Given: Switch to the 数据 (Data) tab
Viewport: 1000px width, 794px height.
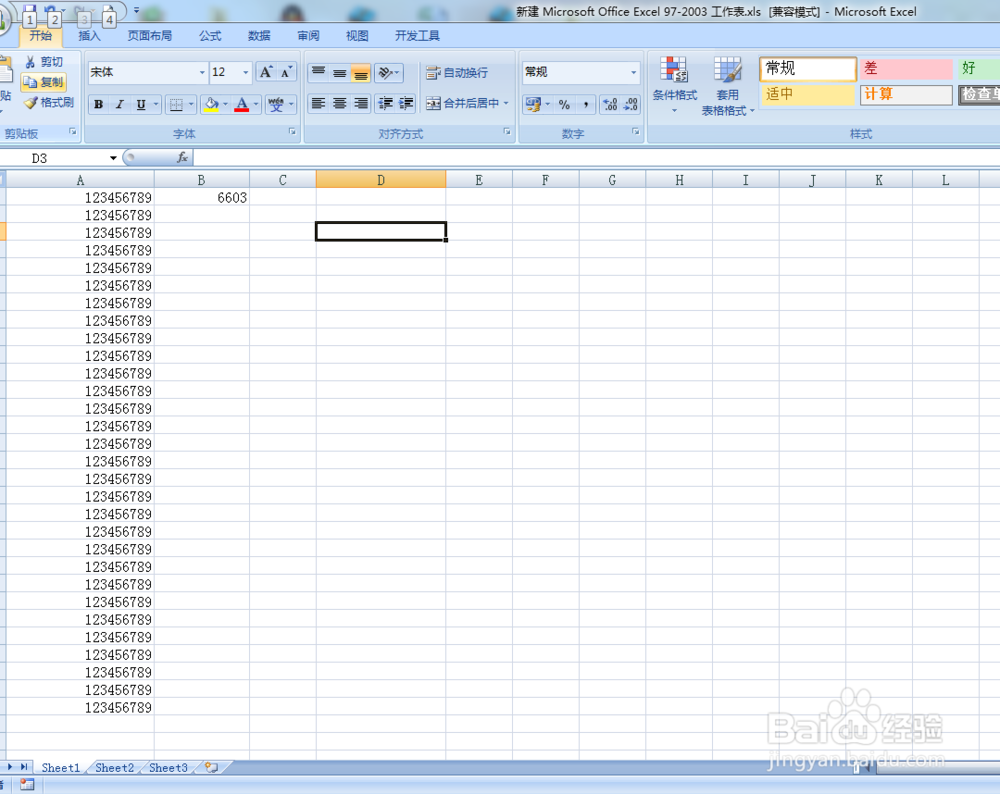Looking at the screenshot, I should (259, 36).
